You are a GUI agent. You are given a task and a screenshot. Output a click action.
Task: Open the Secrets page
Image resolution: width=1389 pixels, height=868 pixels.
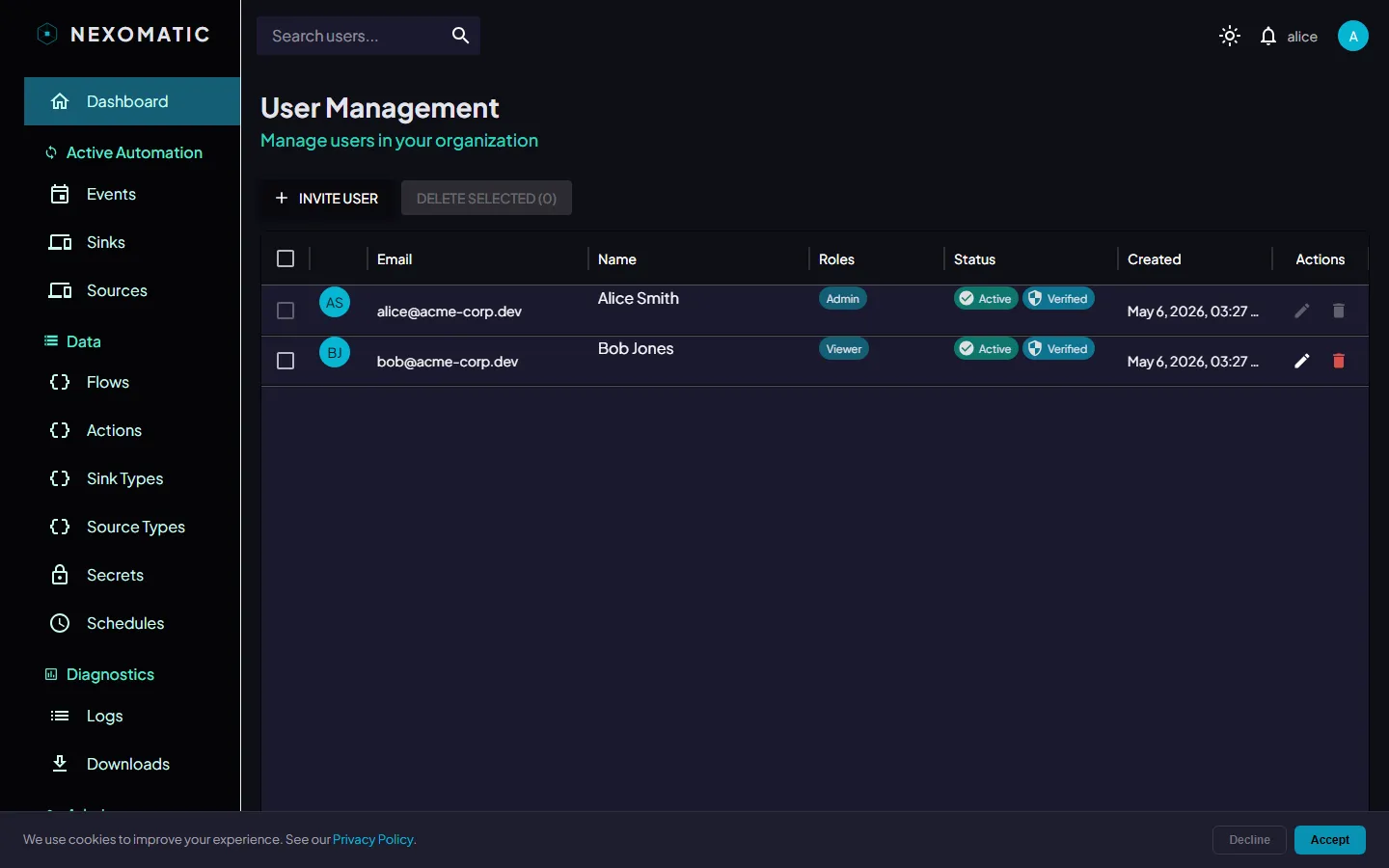(x=132, y=575)
